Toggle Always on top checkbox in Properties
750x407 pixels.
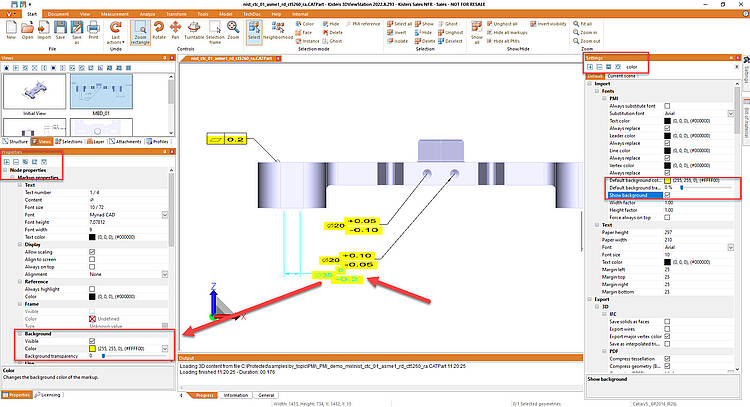tap(92, 267)
